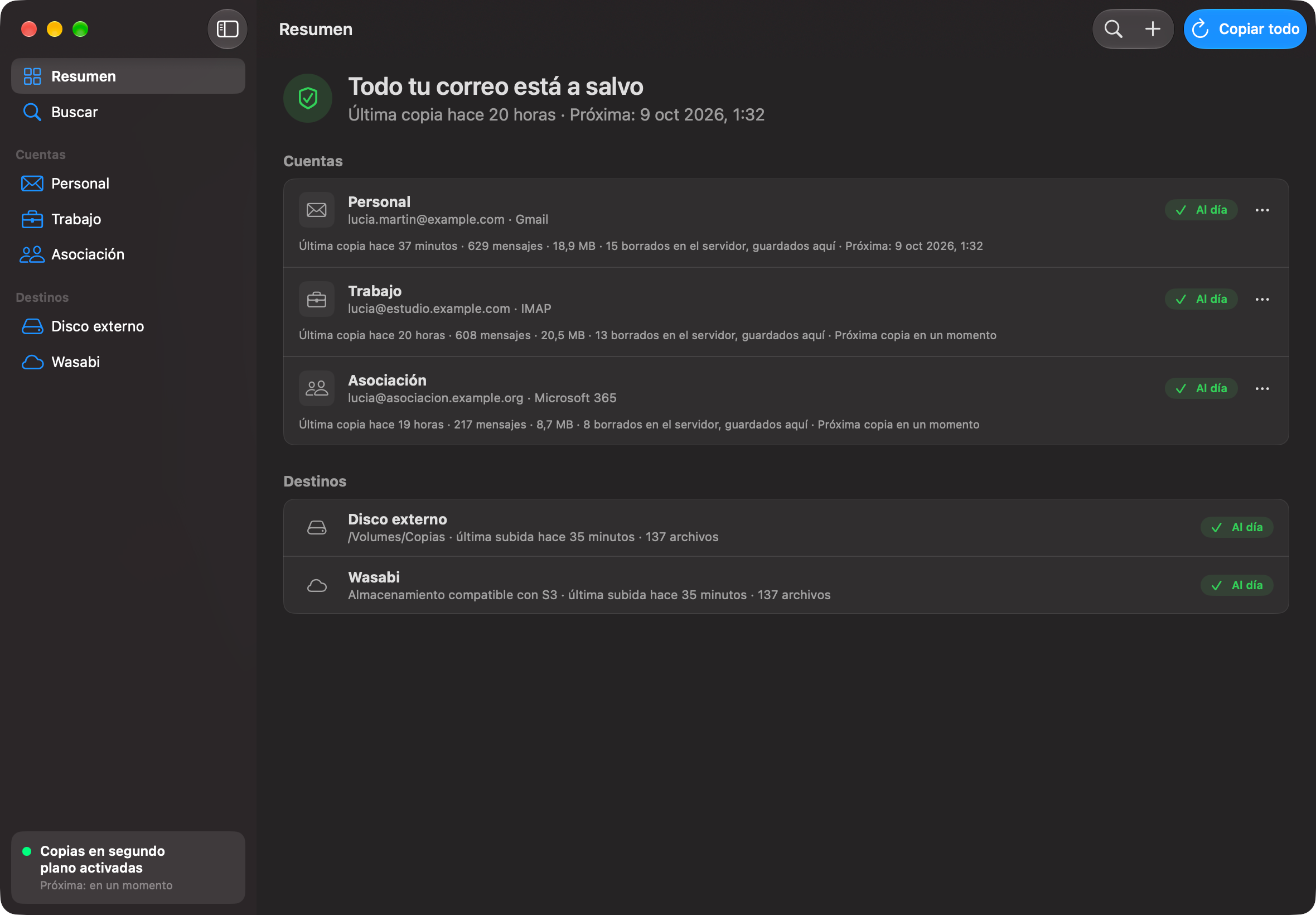This screenshot has height=915, width=1316.
Task: Click the Al día badge for Disco externo
Action: 1237,527
